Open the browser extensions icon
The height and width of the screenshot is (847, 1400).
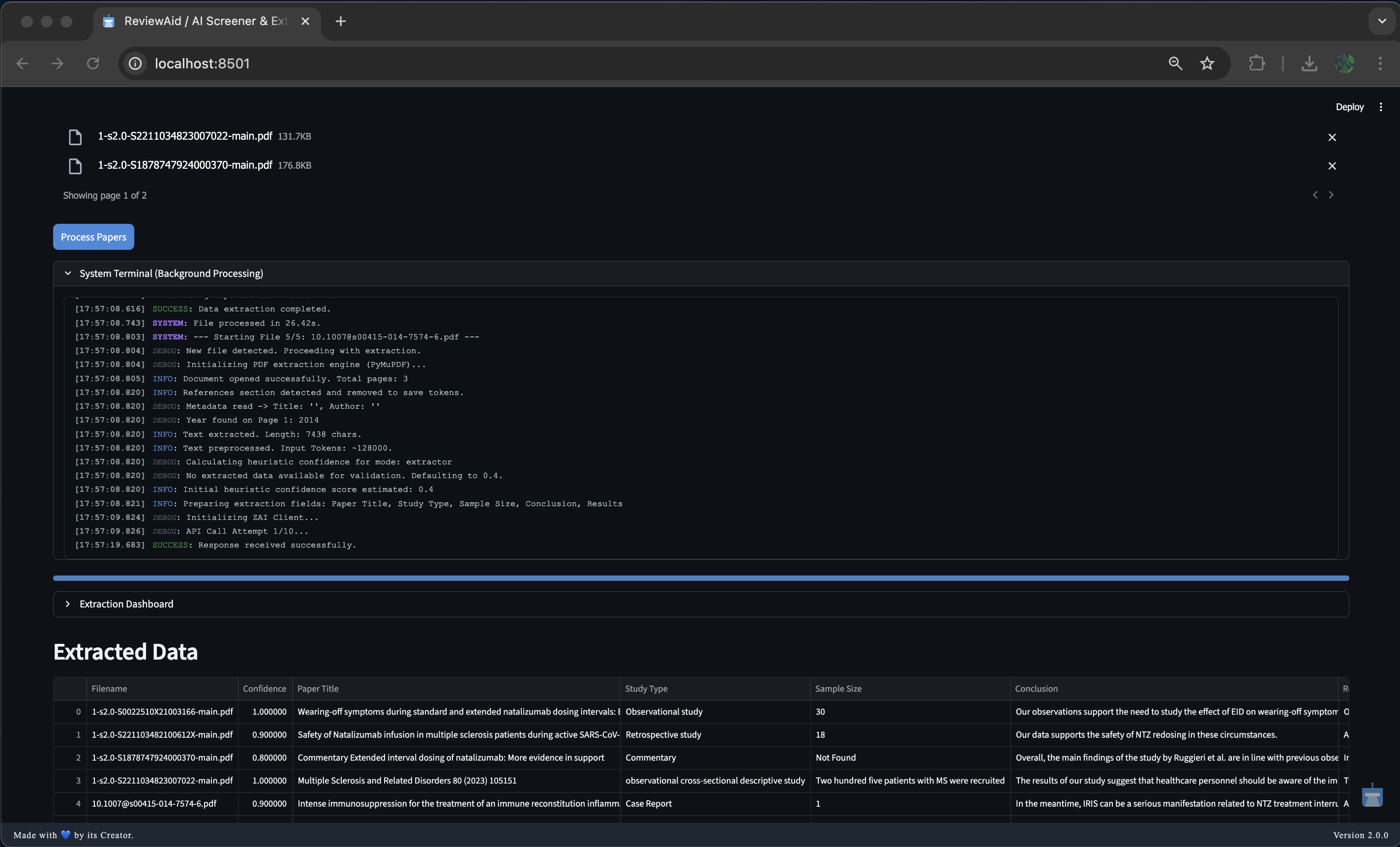tap(1257, 63)
